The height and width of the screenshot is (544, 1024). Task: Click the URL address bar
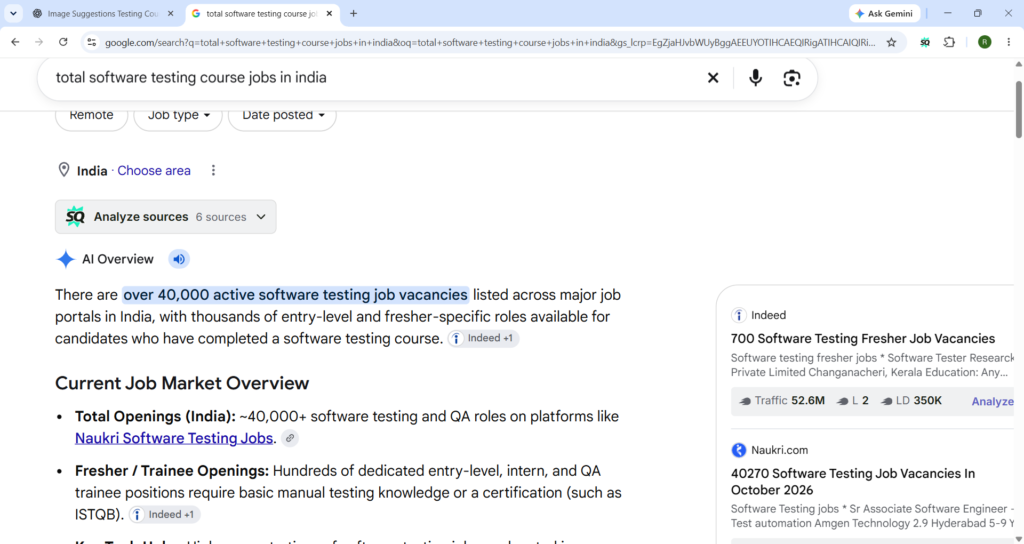click(490, 42)
